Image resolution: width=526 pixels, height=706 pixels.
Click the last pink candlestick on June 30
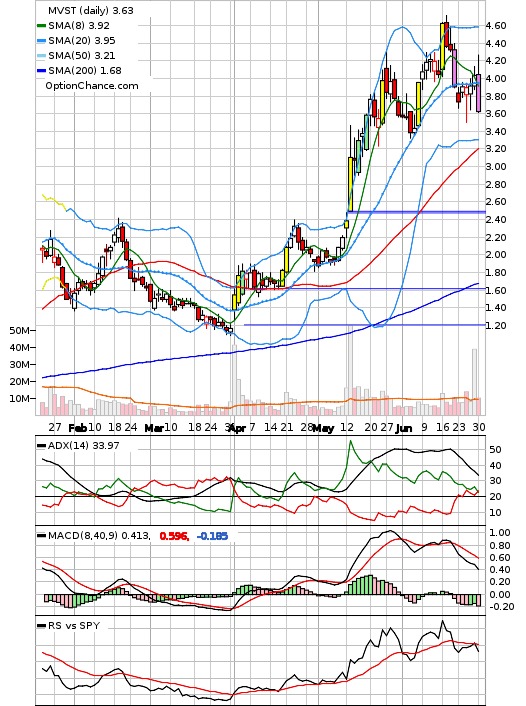coord(478,93)
